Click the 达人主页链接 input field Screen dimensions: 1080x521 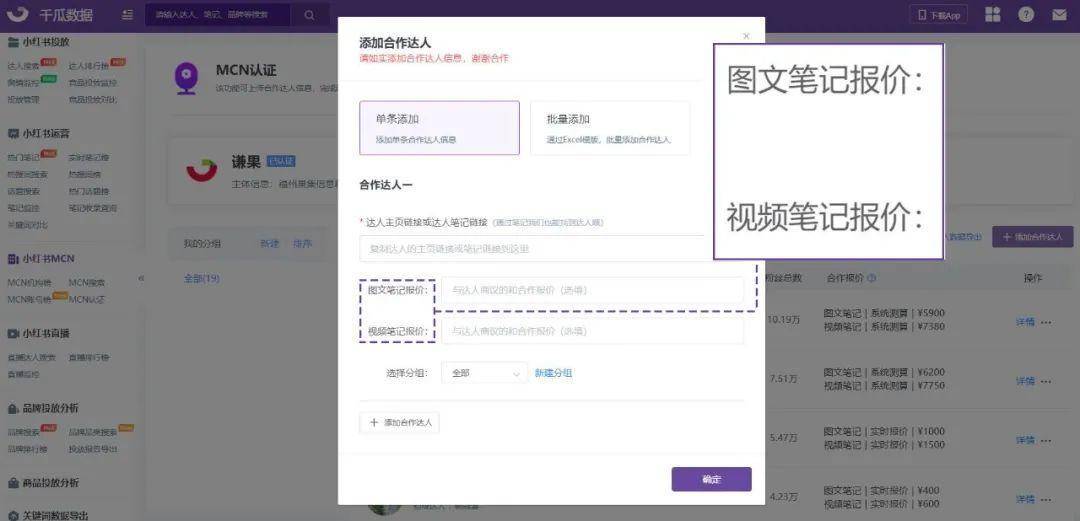point(531,248)
